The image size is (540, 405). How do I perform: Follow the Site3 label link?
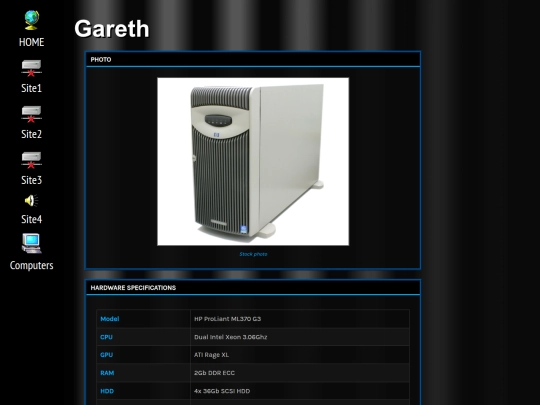31,180
